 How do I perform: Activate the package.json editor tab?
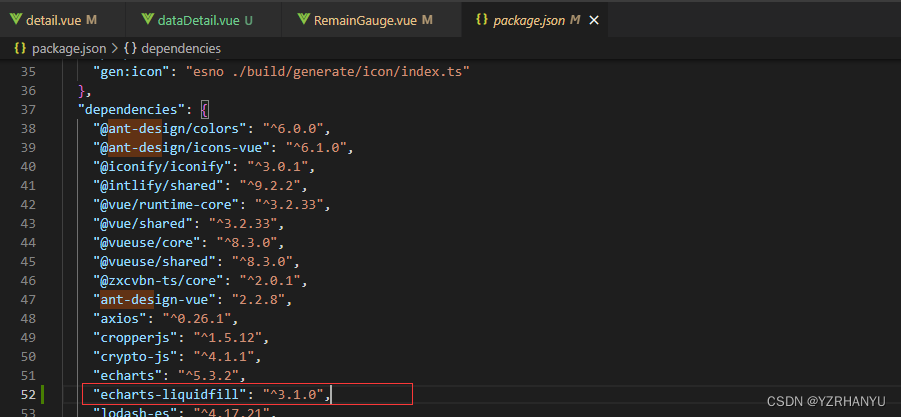tap(529, 20)
